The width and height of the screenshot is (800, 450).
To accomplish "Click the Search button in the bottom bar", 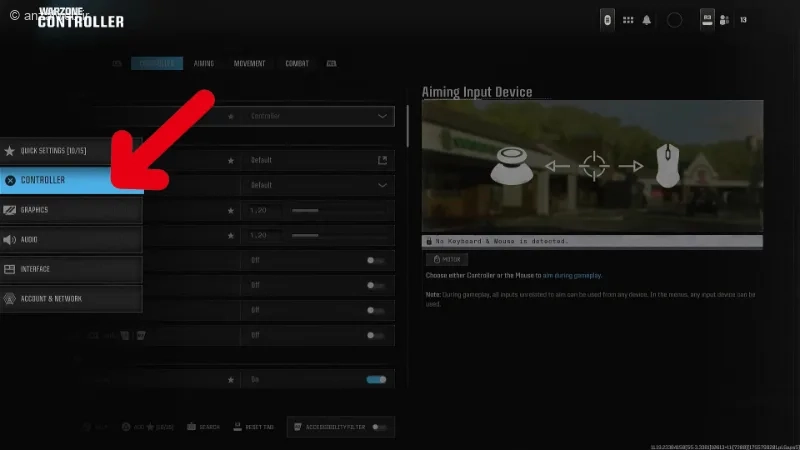I will click(204, 427).
